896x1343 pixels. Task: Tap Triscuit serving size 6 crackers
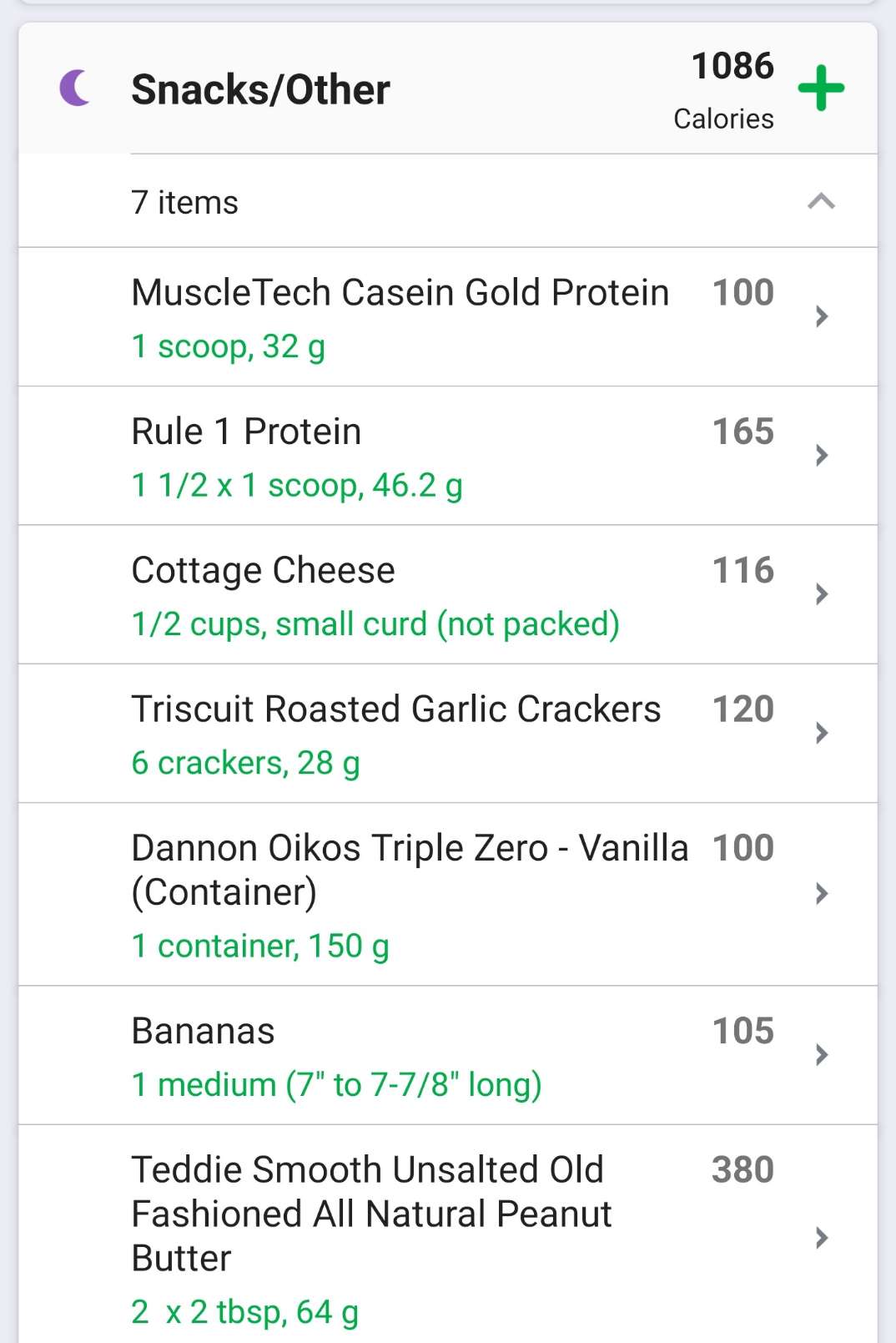(245, 763)
